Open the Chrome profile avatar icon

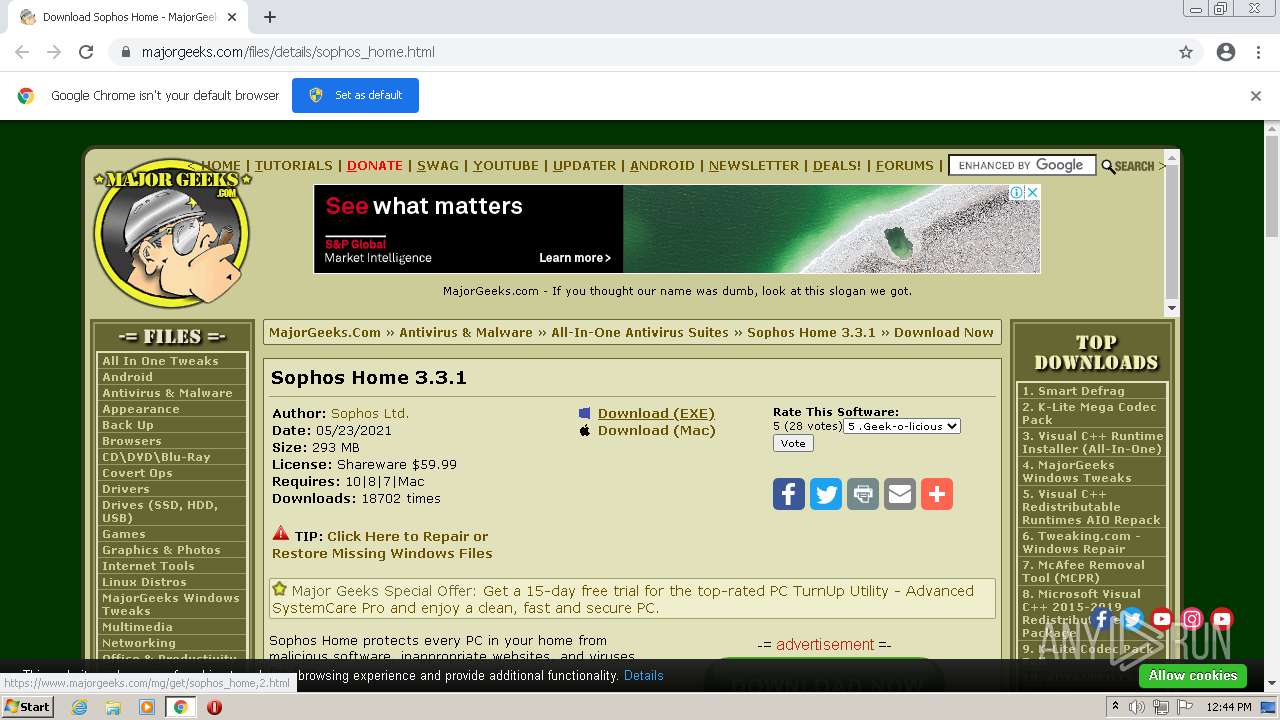(x=1226, y=52)
